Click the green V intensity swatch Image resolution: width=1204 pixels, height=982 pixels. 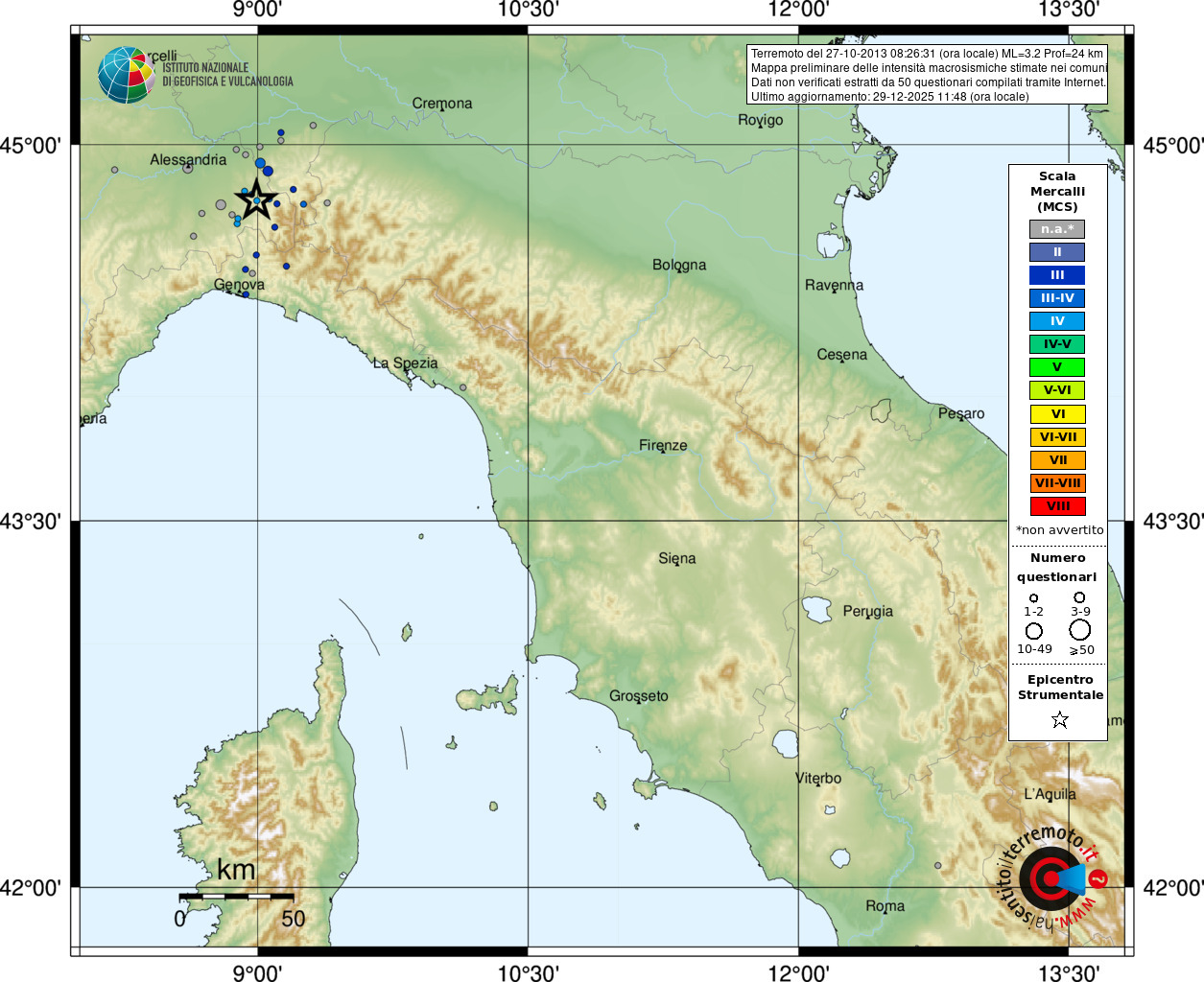1057,367
